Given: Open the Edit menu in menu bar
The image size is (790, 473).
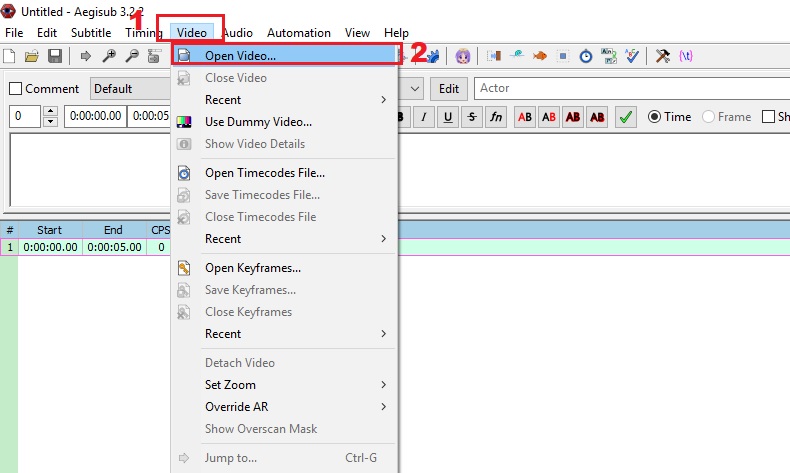Looking at the screenshot, I should [x=47, y=33].
